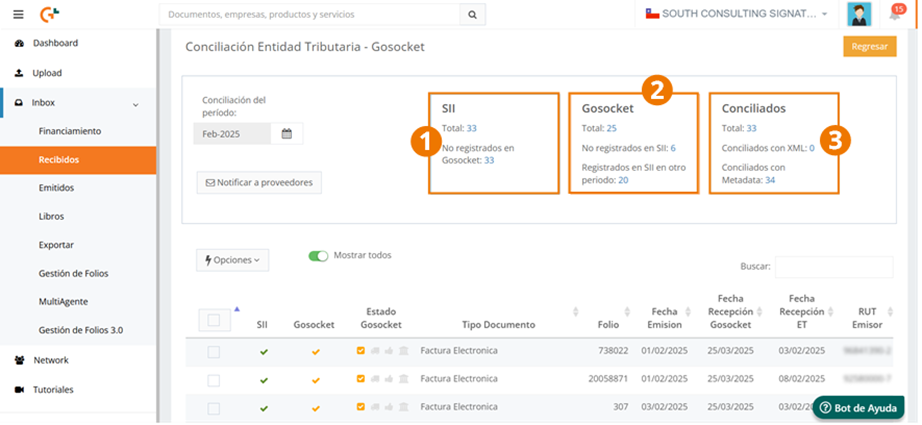This screenshot has height=425, width=922.
Task: Open the user avatar profile
Action: tap(859, 14)
